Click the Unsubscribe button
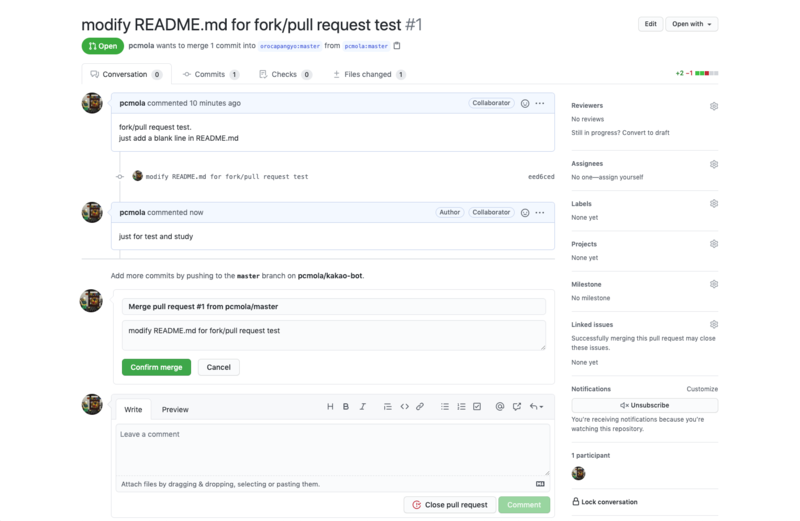The width and height of the screenshot is (800, 521). [x=644, y=405]
